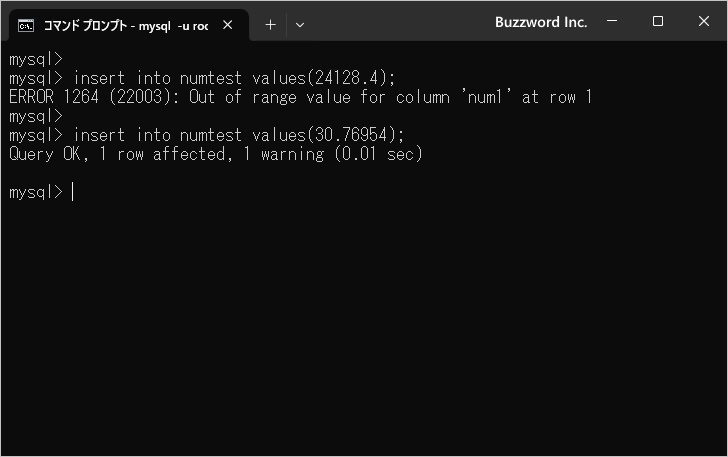Click the blank terminal area below the prompt
Screen dimensions: 728x457
tap(364, 325)
